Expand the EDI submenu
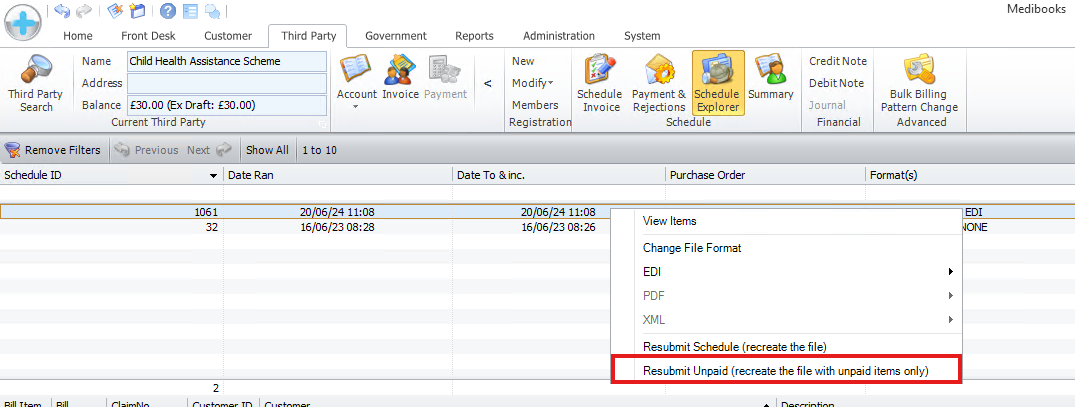Screen dimensions: 1075x407 [797, 271]
